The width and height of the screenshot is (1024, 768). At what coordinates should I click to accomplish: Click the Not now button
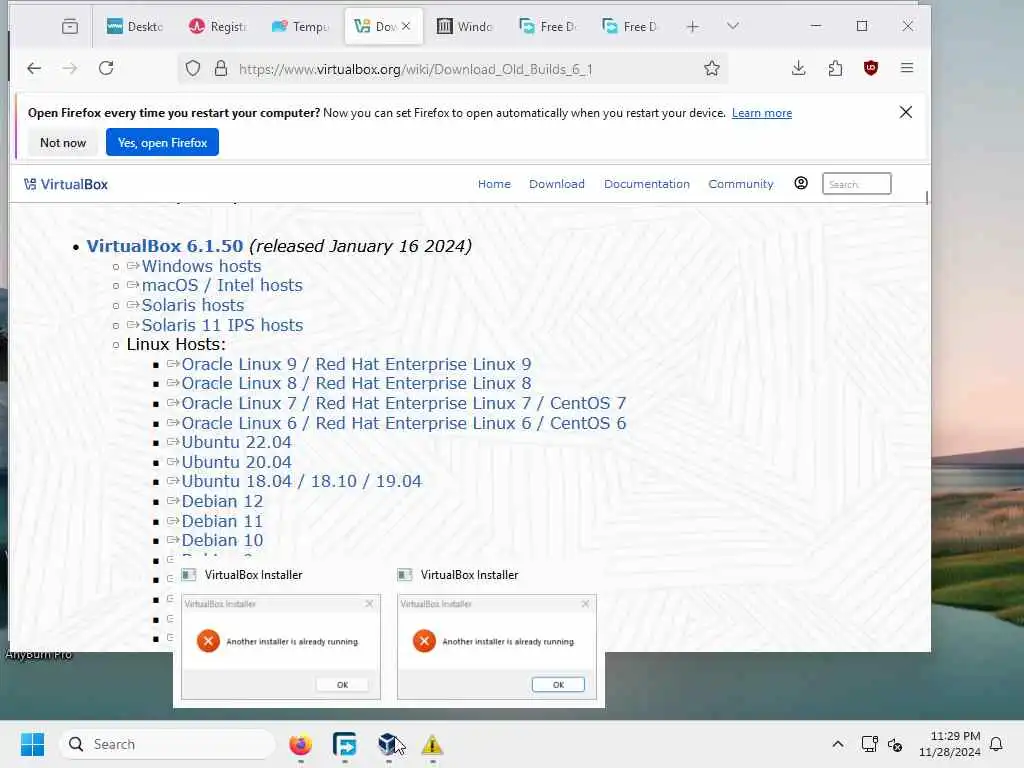click(63, 142)
